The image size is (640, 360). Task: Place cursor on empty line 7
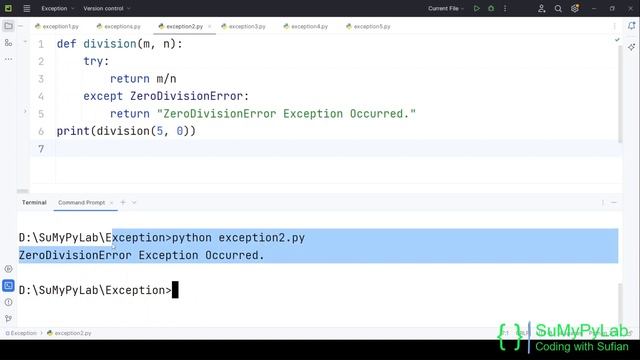tap(327, 149)
